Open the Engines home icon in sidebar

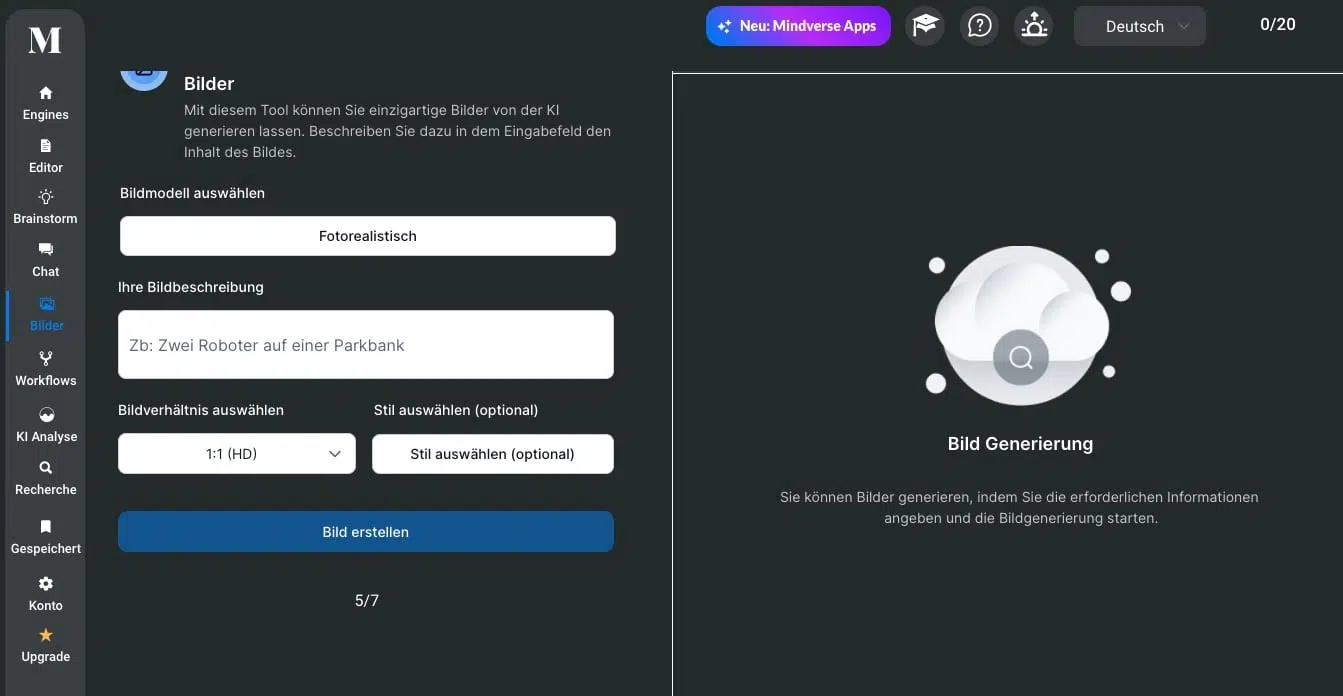click(x=45, y=93)
